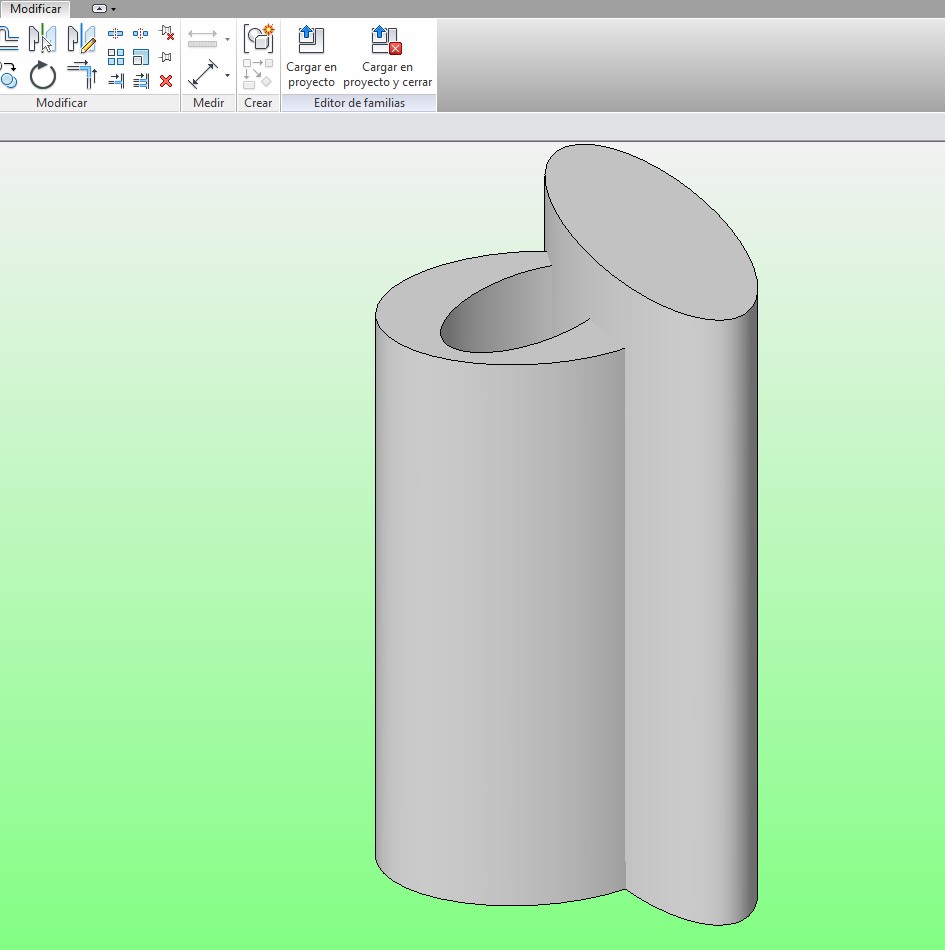Viewport: 945px width, 950px height.
Task: Choose the Array tool
Action: tap(116, 57)
